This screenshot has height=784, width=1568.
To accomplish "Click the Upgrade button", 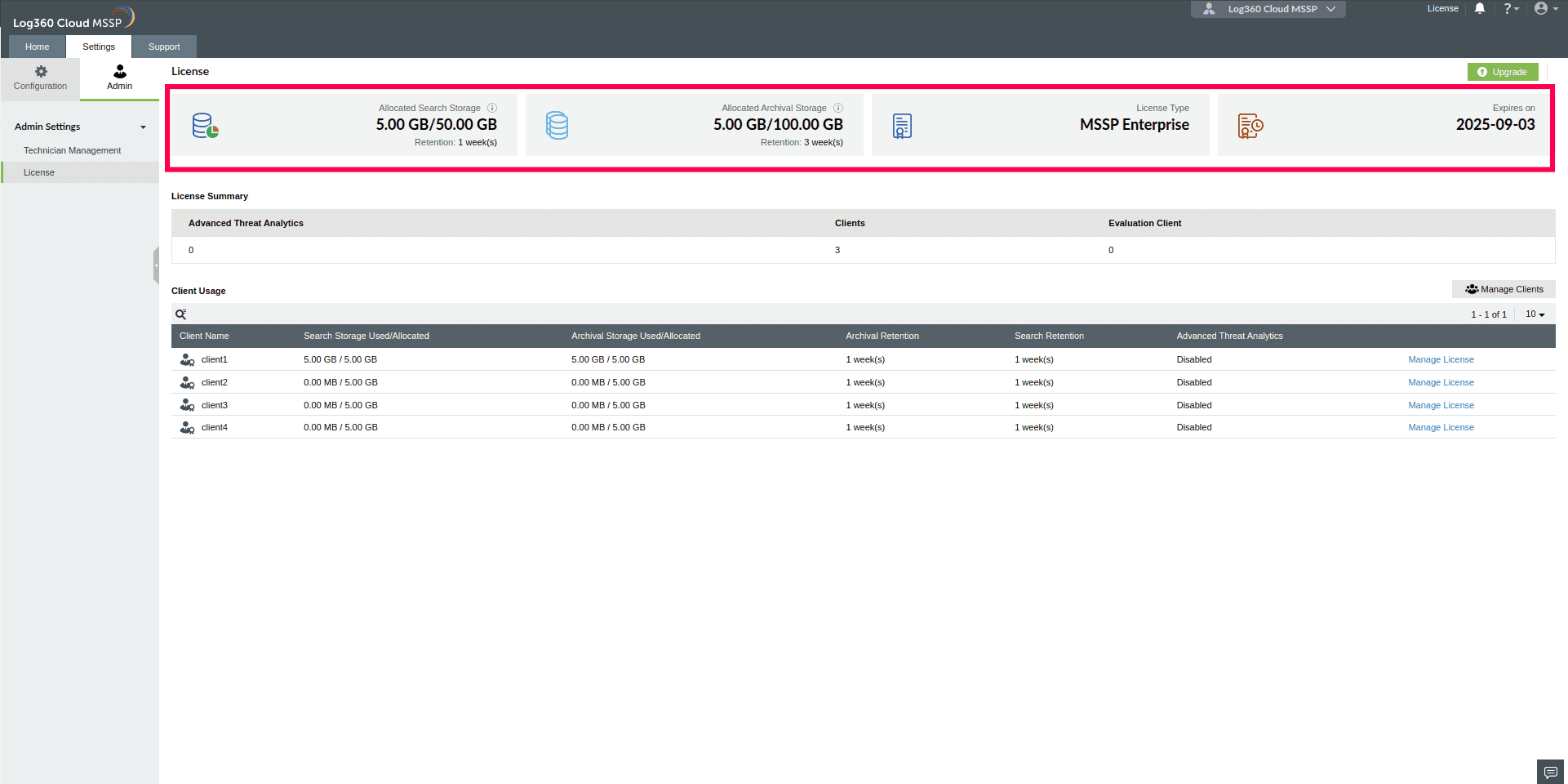I will coord(1503,72).
